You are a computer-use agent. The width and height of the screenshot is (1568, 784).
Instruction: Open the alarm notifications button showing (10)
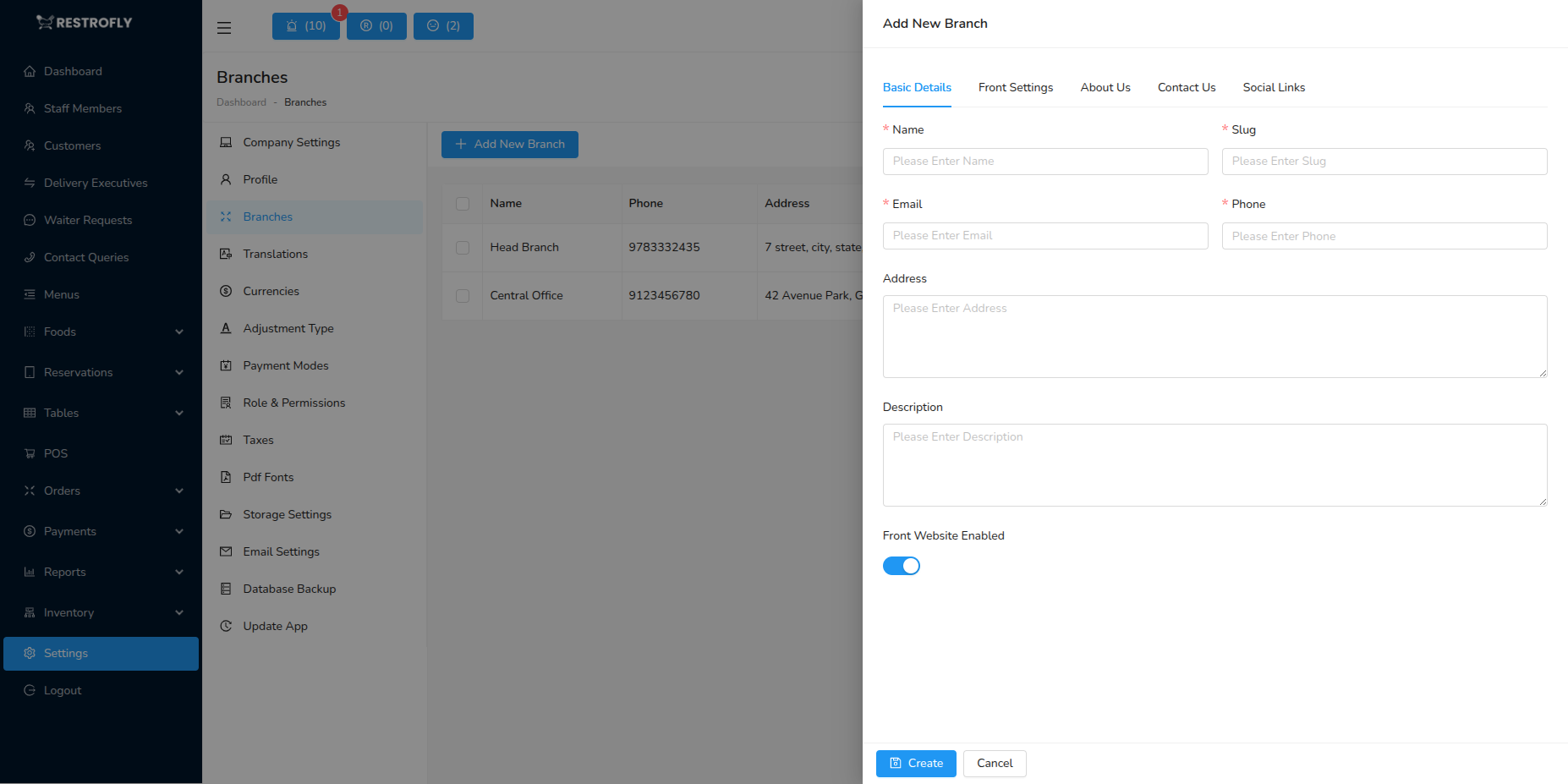(x=305, y=26)
